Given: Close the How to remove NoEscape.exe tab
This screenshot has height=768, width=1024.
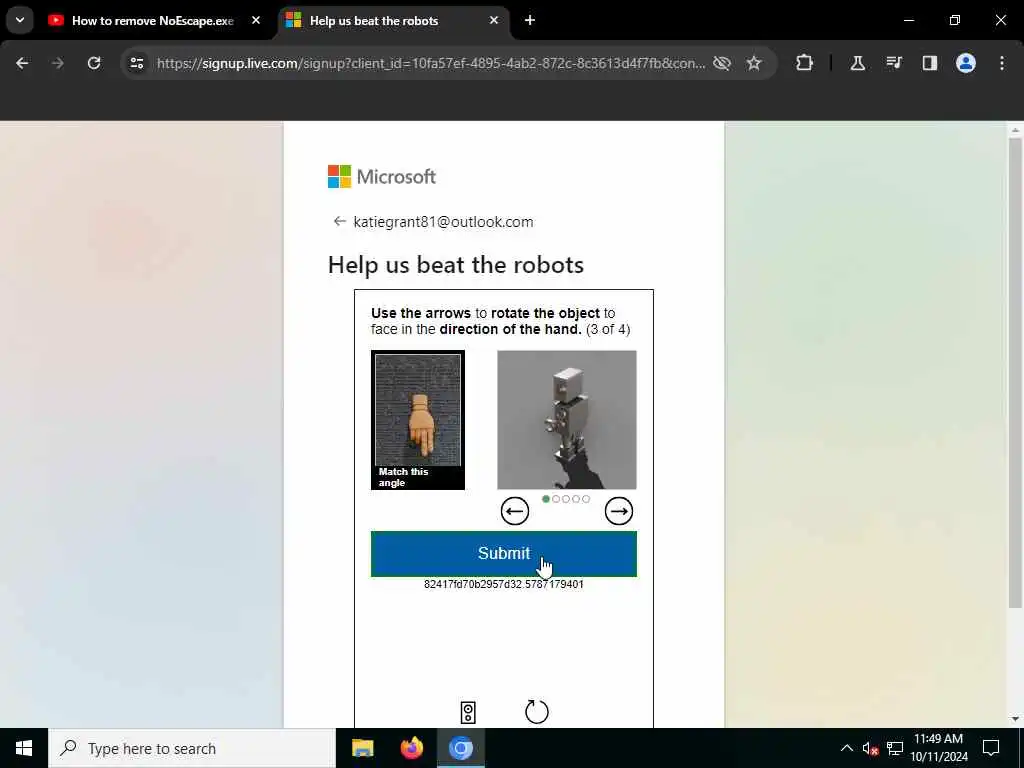Looking at the screenshot, I should pos(256,20).
